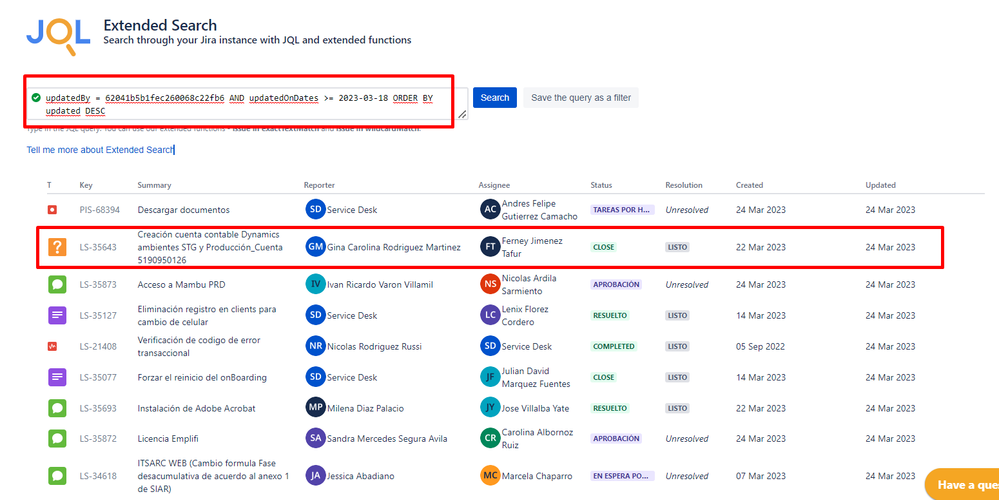The height and width of the screenshot is (500, 999).
Task: Click the Status column header
Action: point(601,185)
